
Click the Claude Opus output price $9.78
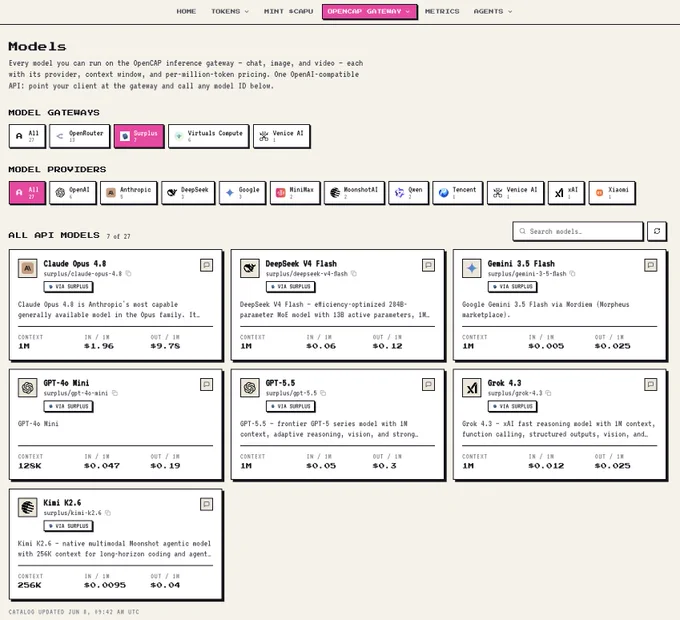165,346
